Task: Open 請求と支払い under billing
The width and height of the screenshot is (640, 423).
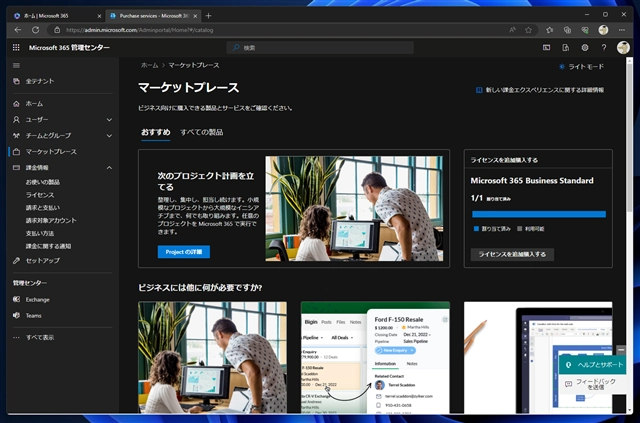Action: (x=43, y=208)
